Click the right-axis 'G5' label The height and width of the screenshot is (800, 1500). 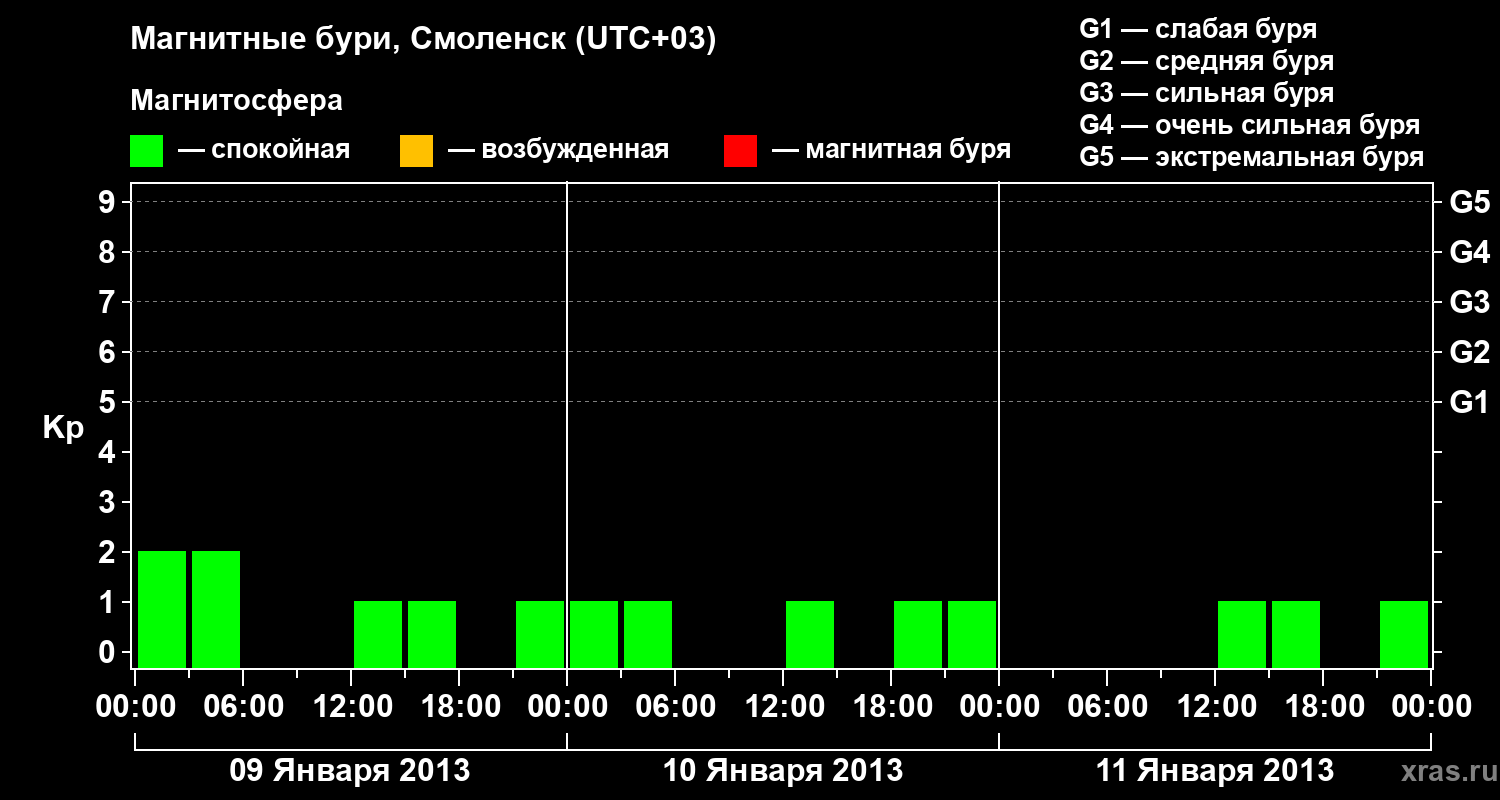pyautogui.click(x=1470, y=203)
